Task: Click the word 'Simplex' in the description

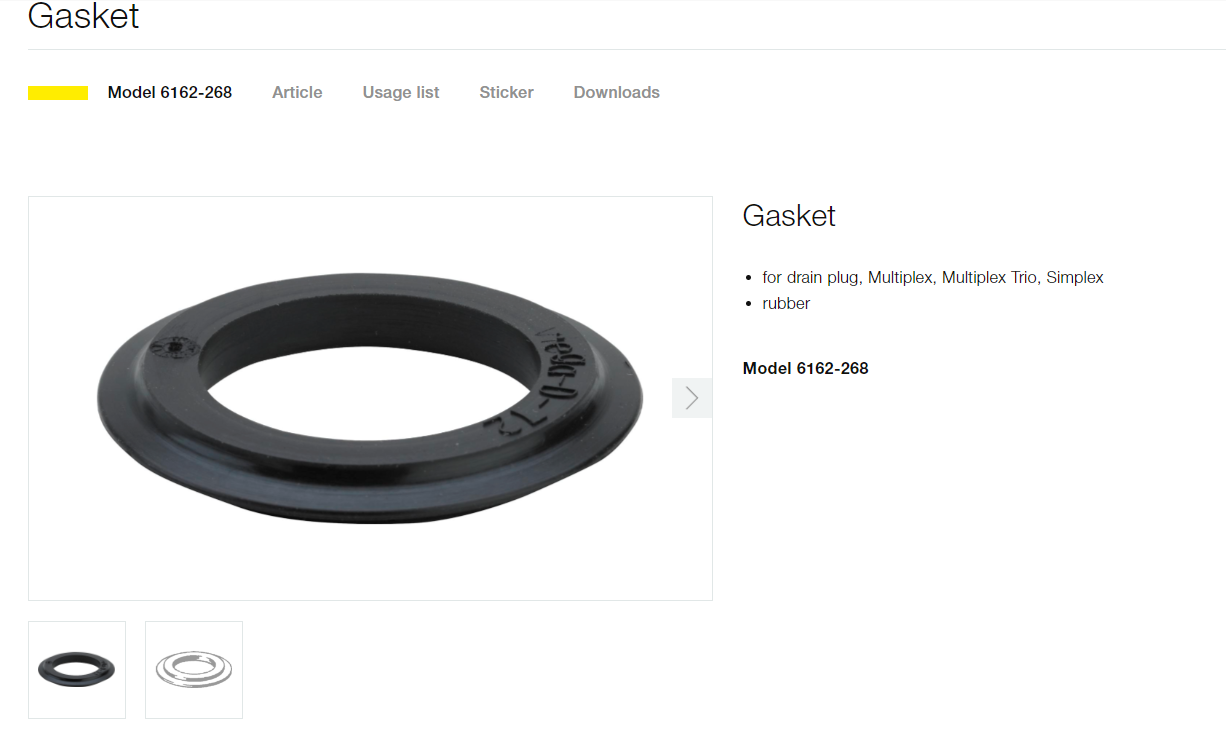Action: [1075, 277]
